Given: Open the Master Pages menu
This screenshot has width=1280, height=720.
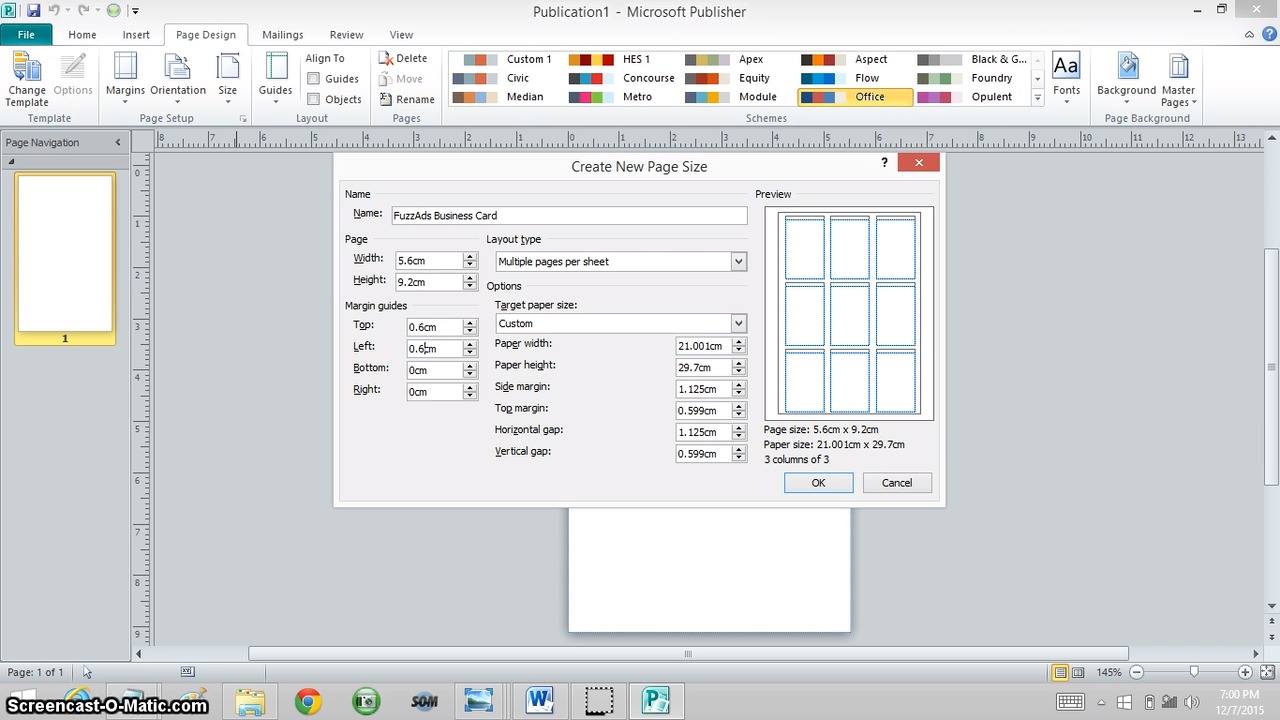Looking at the screenshot, I should [x=1179, y=80].
